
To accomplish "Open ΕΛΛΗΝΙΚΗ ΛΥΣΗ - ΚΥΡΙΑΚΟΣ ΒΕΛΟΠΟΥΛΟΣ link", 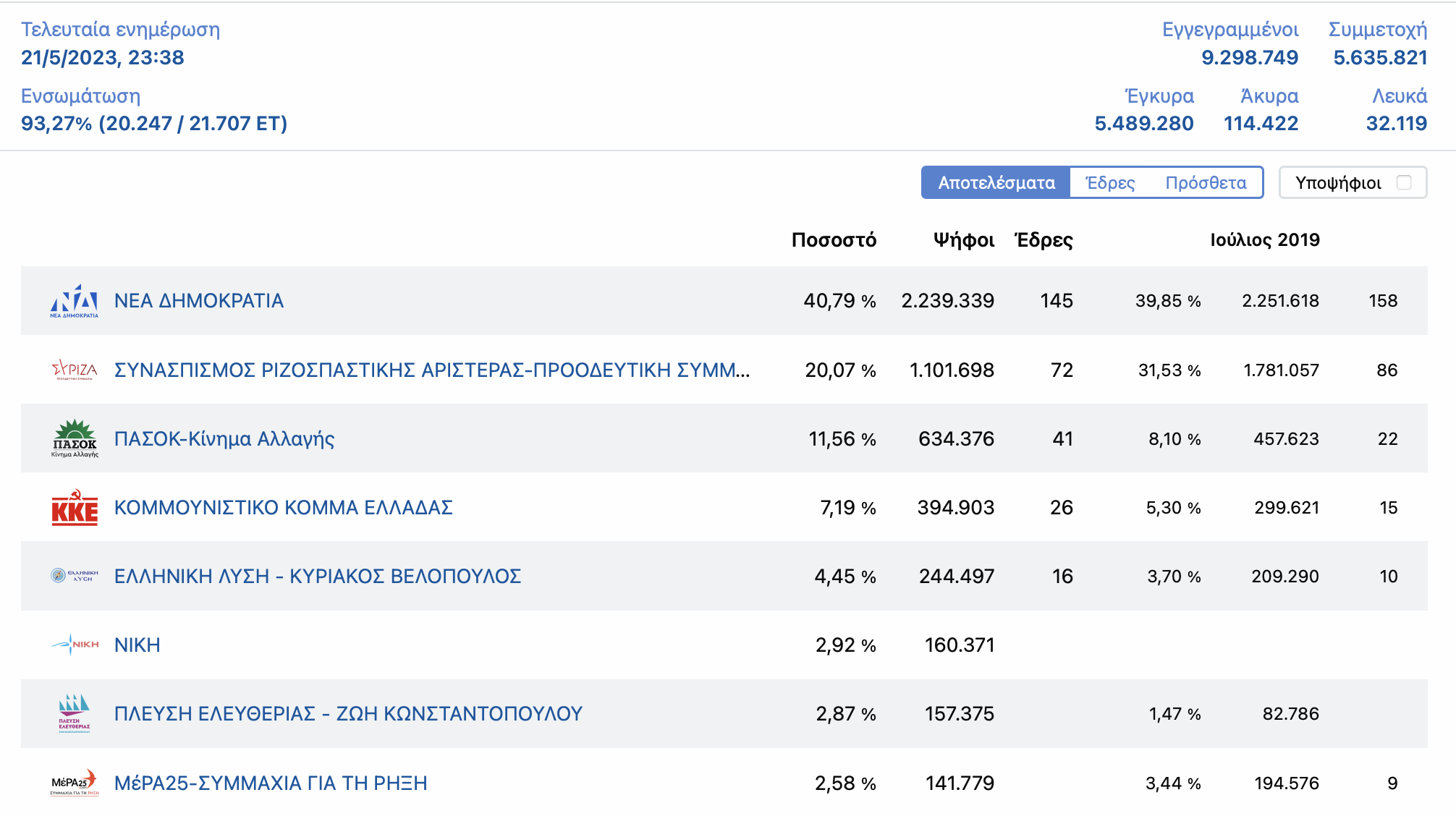I will 318,576.
